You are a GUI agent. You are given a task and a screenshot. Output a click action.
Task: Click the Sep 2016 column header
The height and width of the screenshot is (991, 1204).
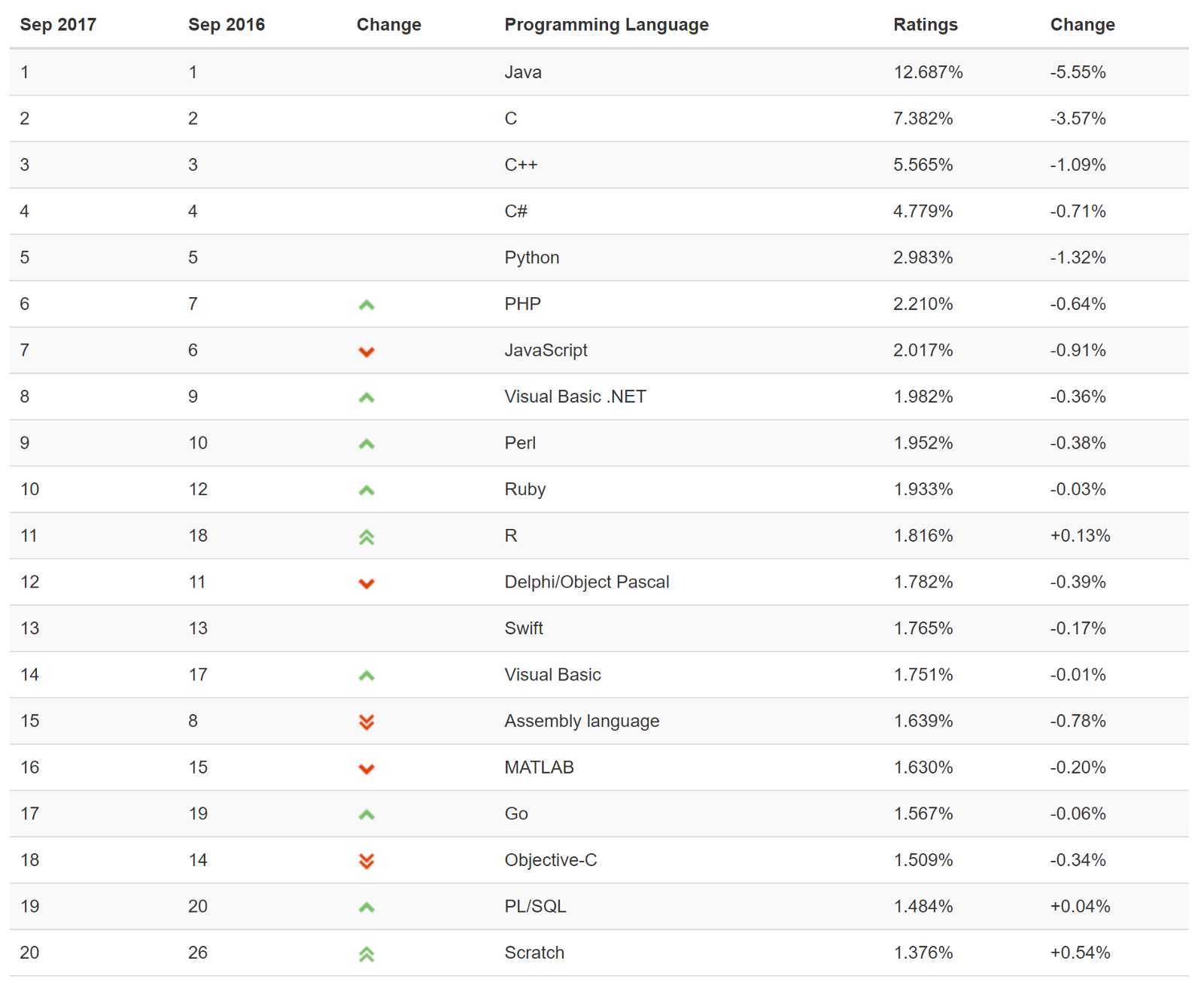point(226,25)
